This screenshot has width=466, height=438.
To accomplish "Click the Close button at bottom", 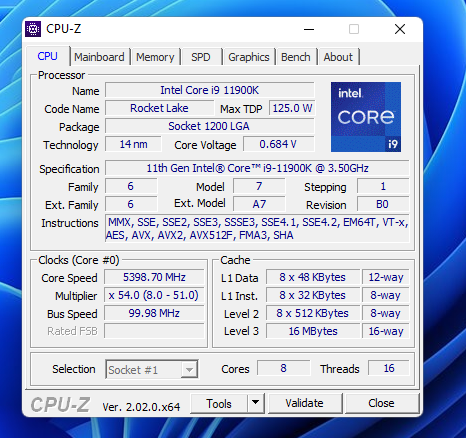I will point(381,403).
